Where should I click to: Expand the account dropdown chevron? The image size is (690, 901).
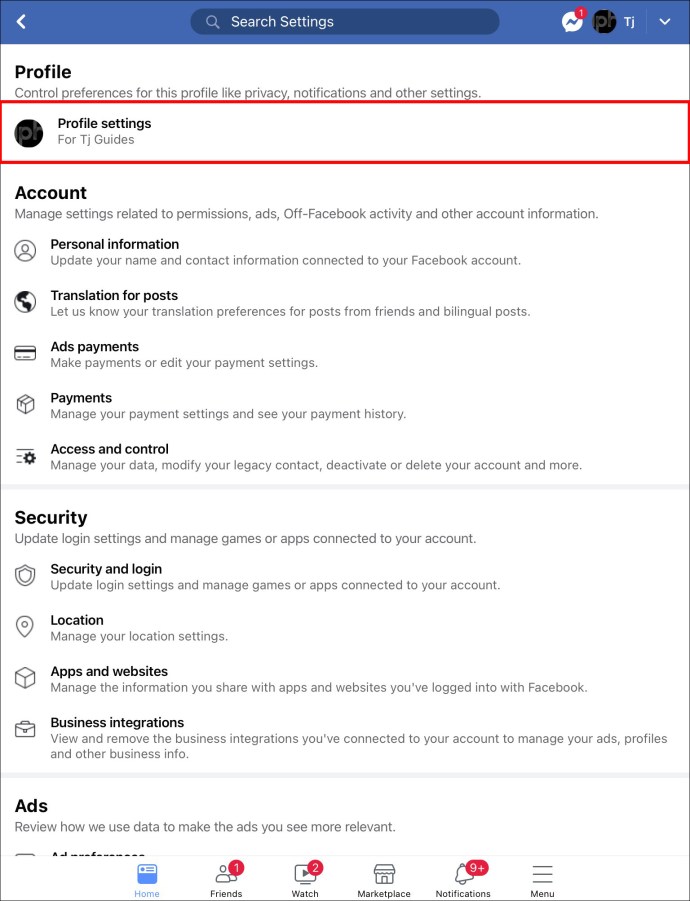click(665, 22)
